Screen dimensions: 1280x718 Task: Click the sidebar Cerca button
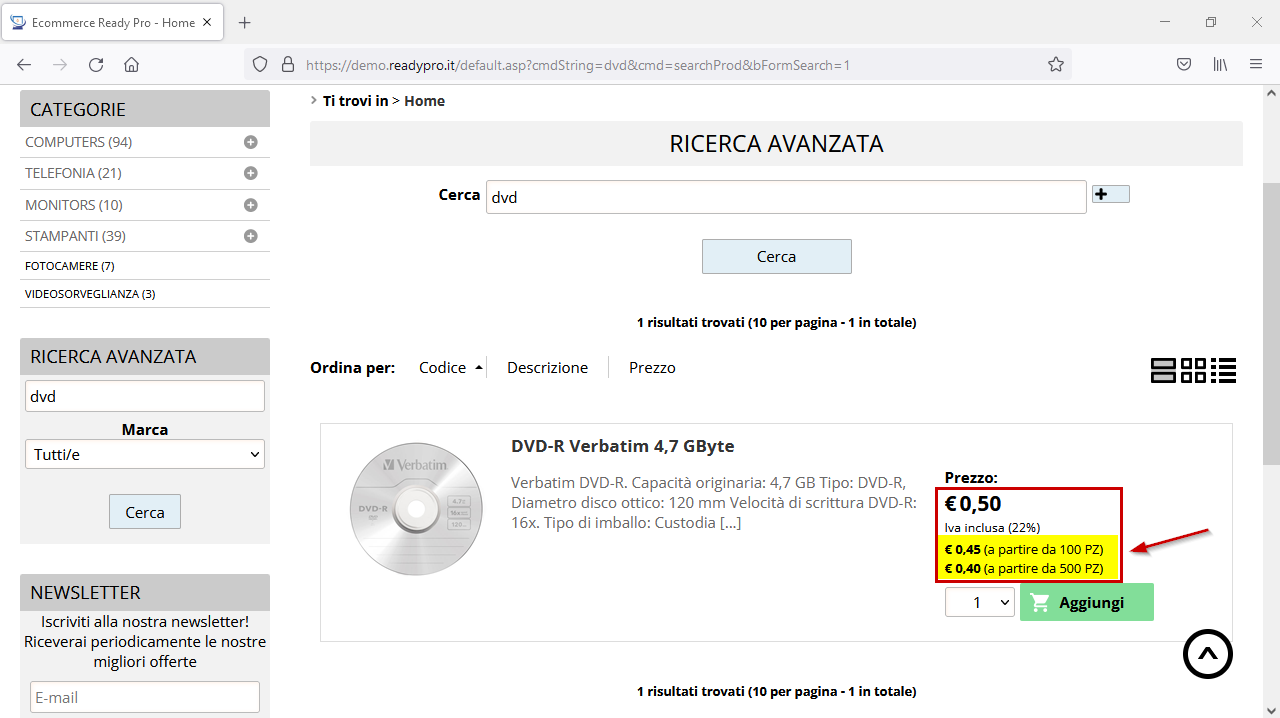[x=145, y=512]
